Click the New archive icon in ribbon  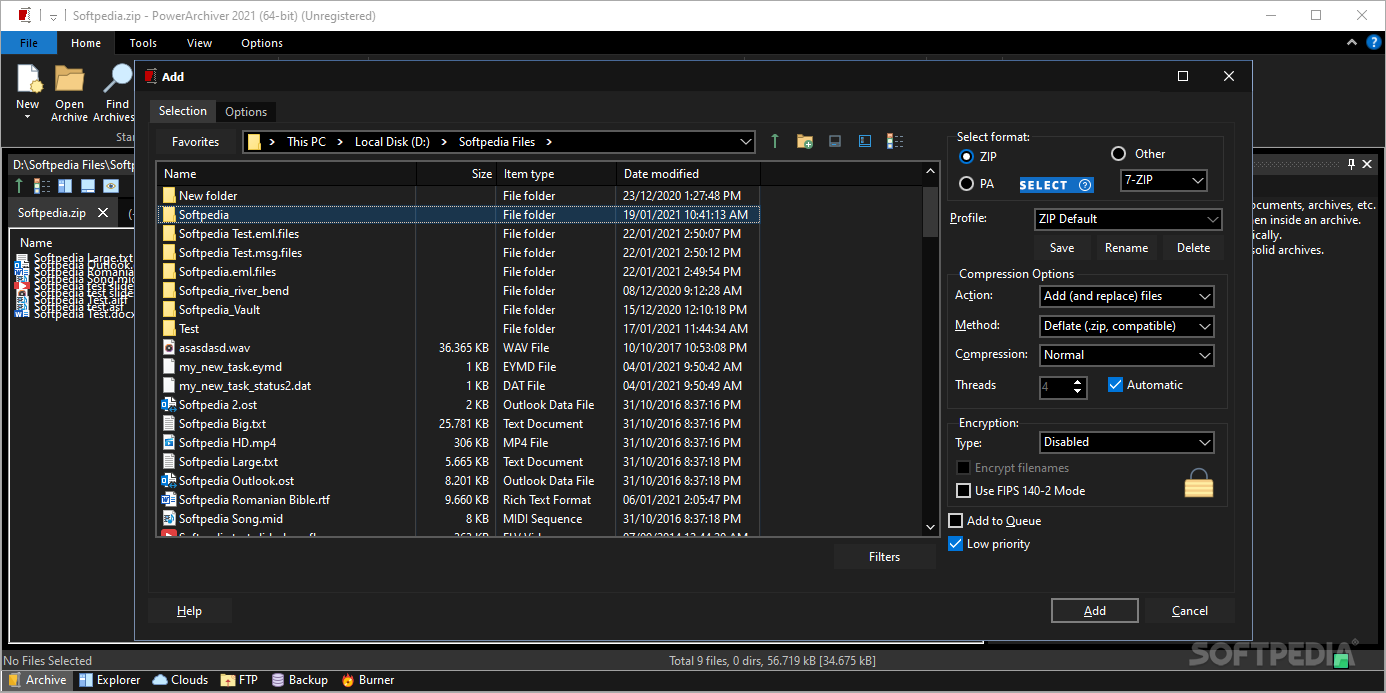28,79
